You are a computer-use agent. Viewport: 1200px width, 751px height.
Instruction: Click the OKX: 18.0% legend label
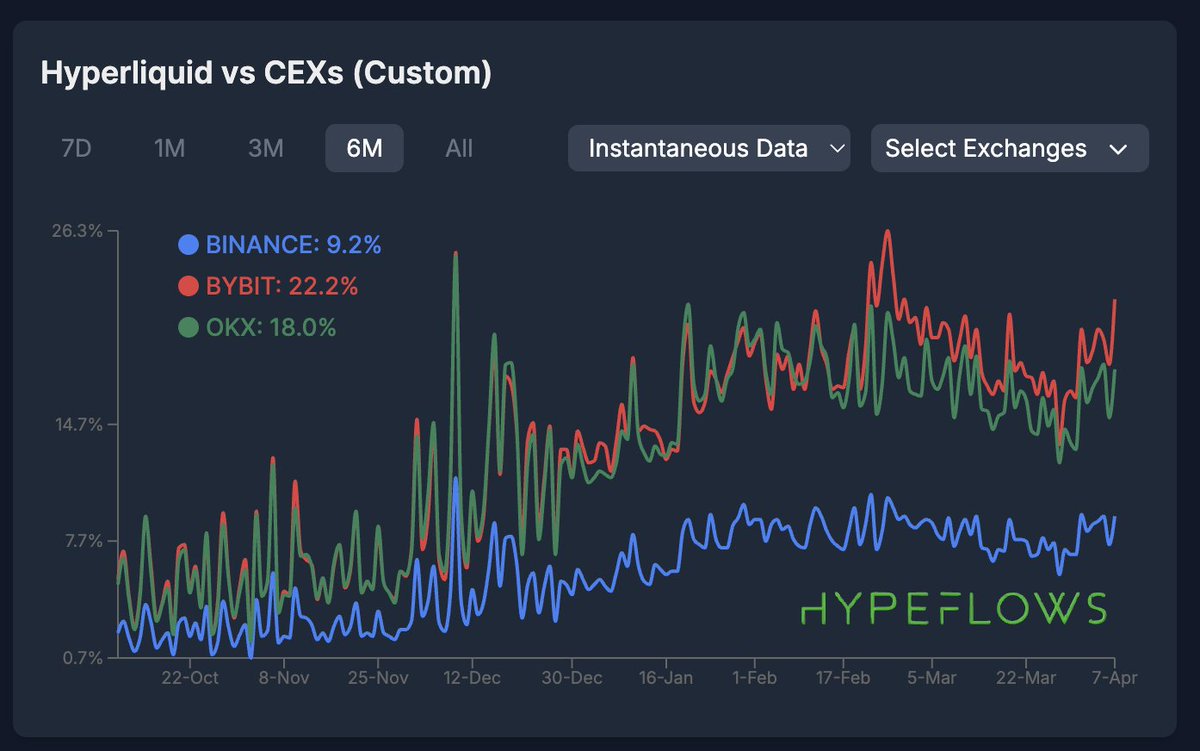[271, 327]
